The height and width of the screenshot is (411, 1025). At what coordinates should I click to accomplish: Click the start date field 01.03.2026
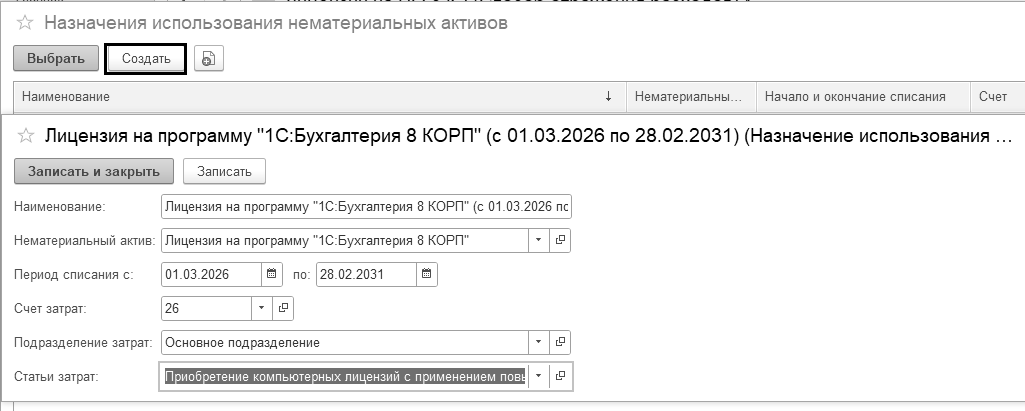[211, 274]
